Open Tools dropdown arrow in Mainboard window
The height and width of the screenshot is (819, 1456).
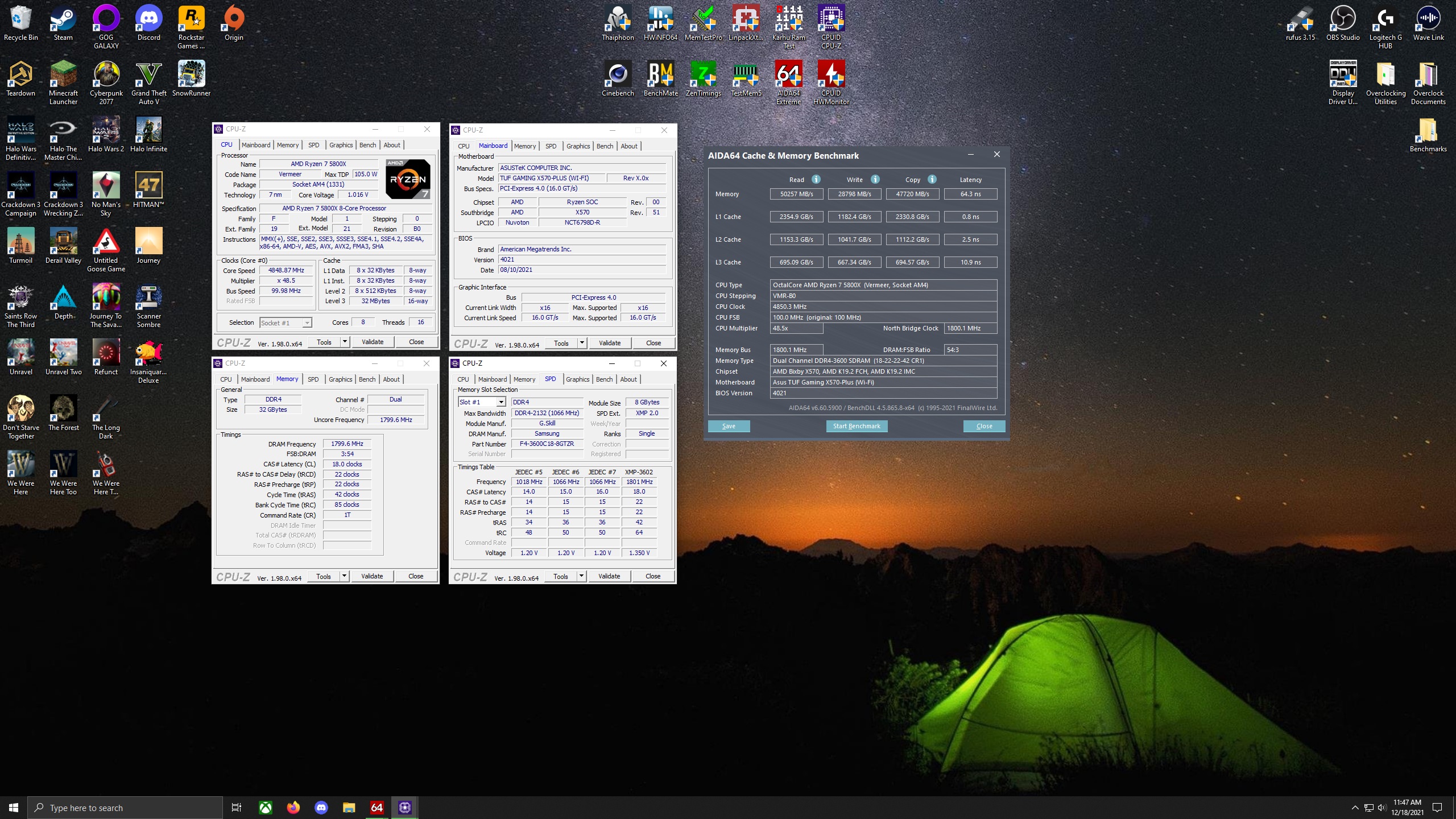coord(582,343)
